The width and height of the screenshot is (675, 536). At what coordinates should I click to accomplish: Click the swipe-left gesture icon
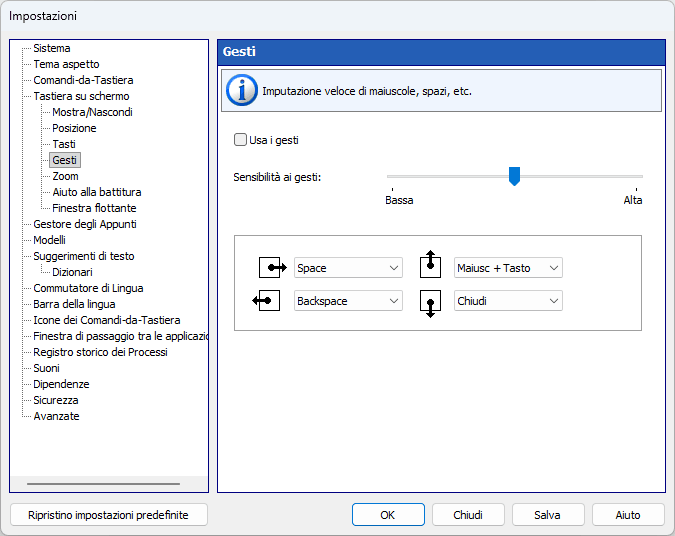(266, 301)
